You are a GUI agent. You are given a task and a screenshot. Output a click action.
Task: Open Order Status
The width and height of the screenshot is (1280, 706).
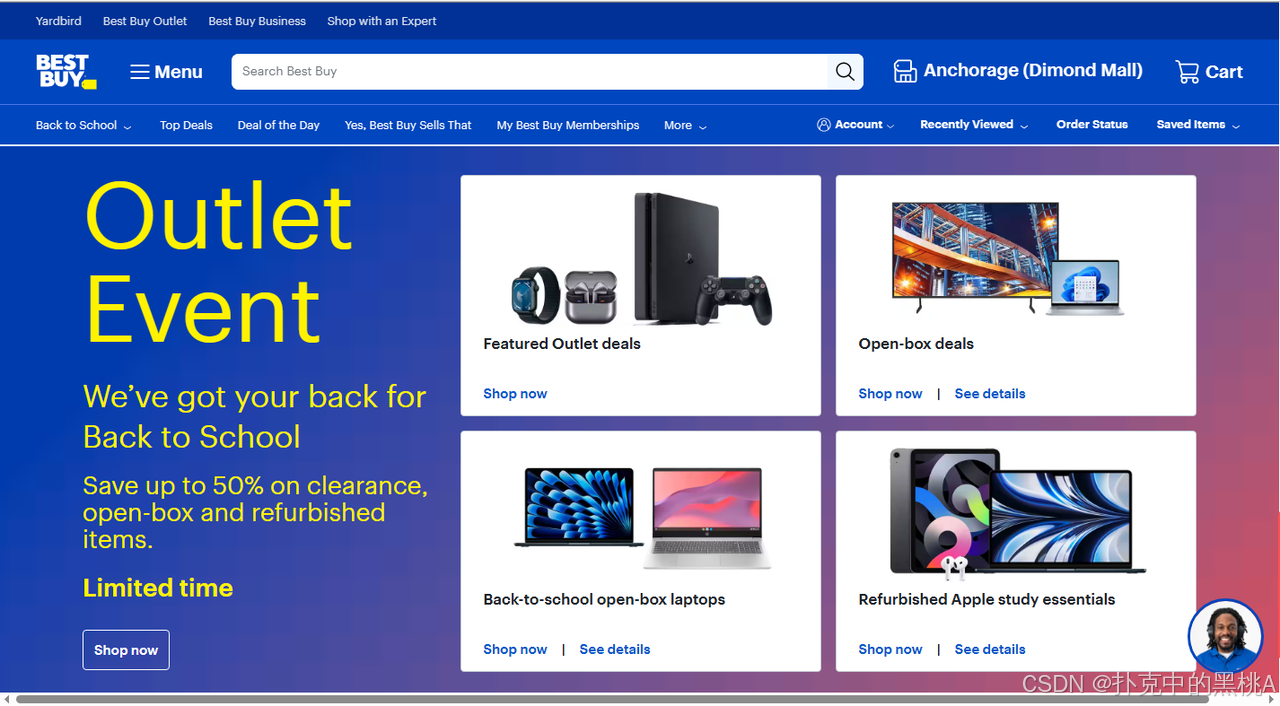(1092, 125)
